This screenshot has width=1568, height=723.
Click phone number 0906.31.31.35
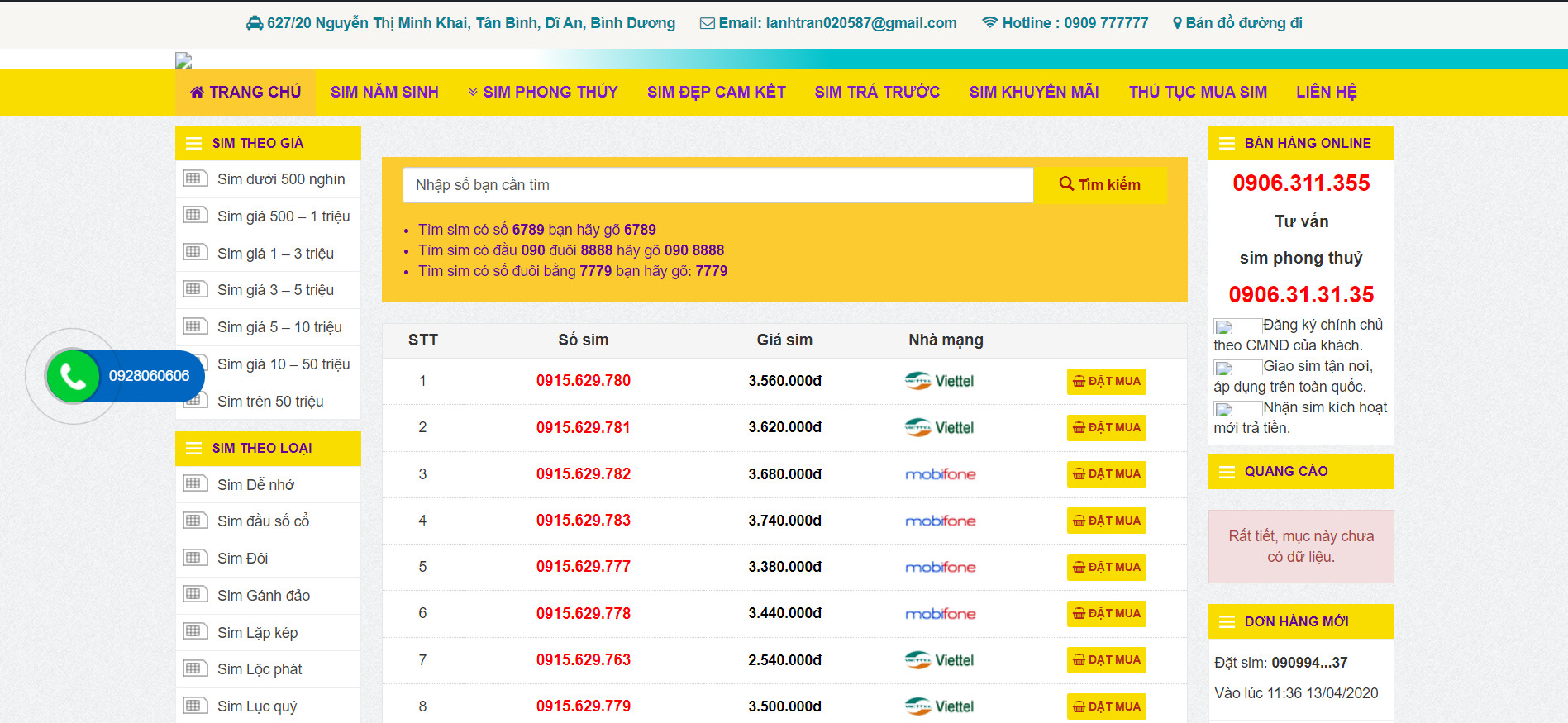1301,295
